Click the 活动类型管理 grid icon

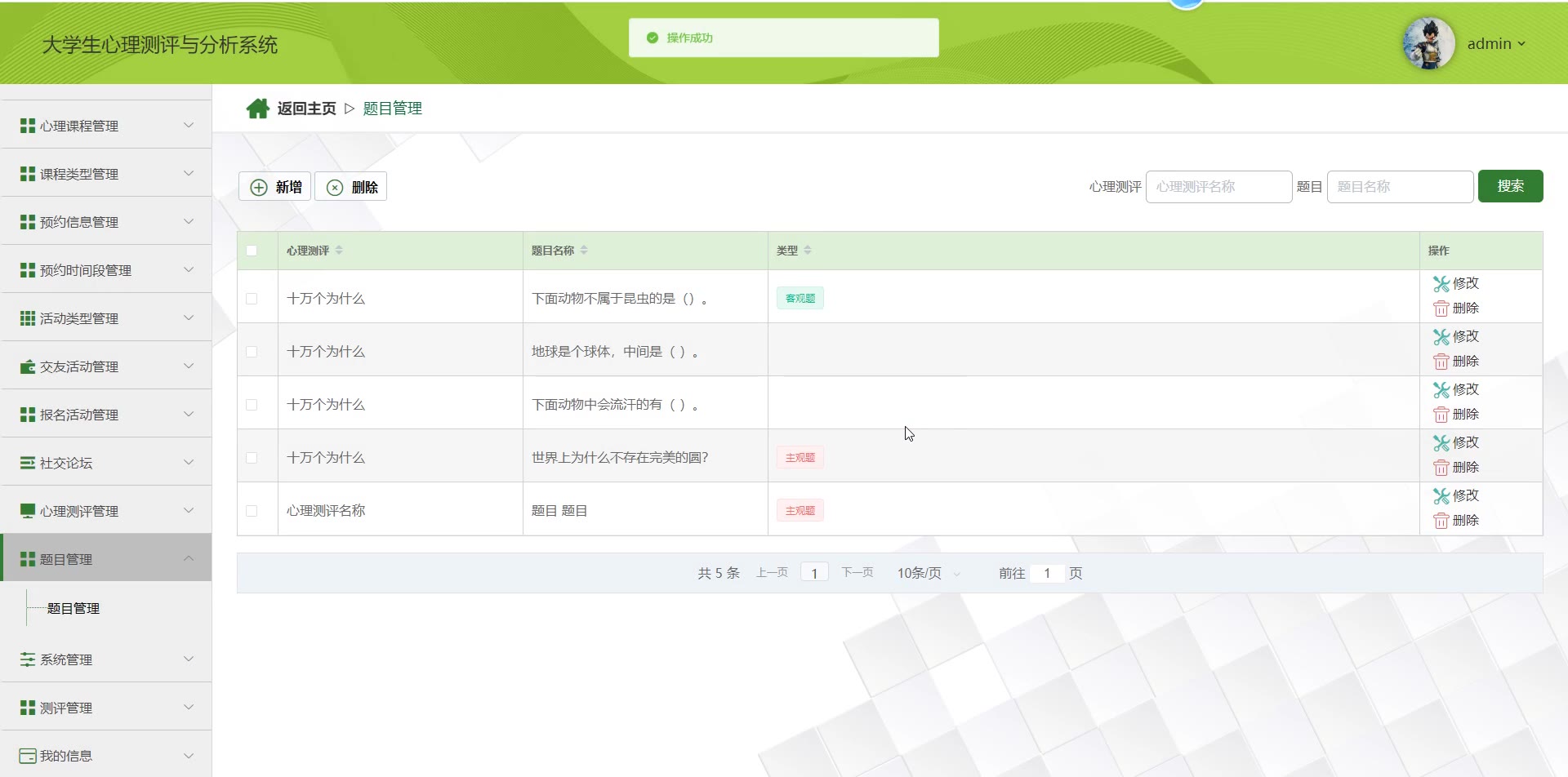point(28,318)
